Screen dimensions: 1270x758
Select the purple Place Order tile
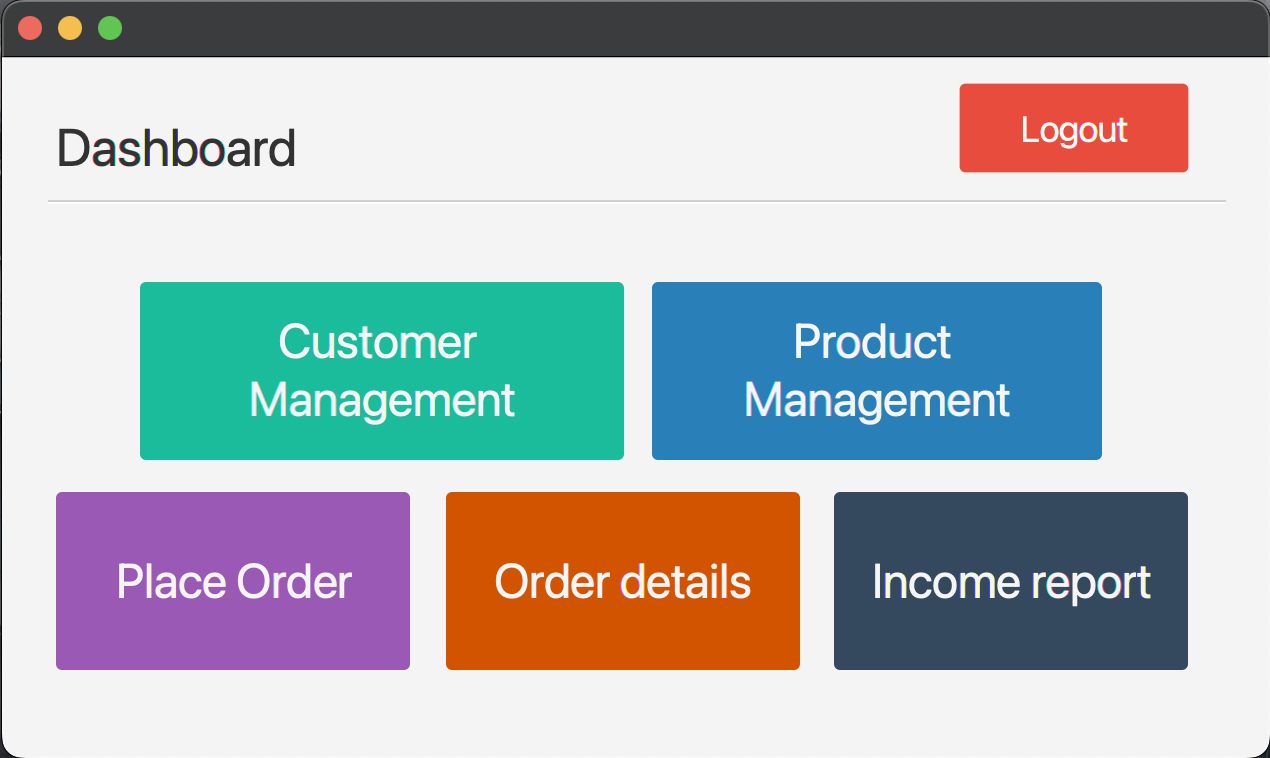point(233,581)
